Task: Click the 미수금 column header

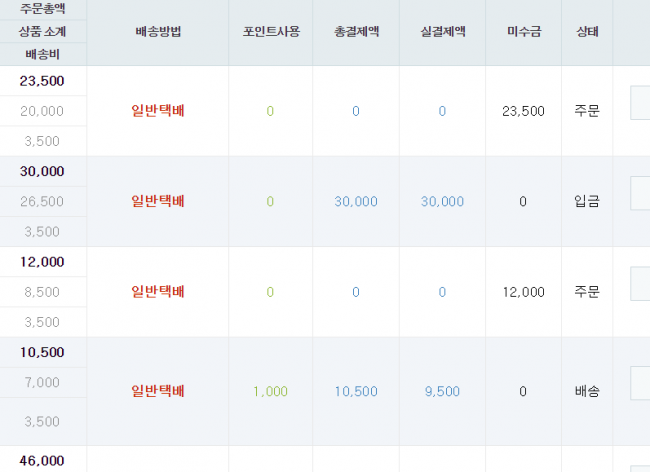Action: tap(524, 32)
